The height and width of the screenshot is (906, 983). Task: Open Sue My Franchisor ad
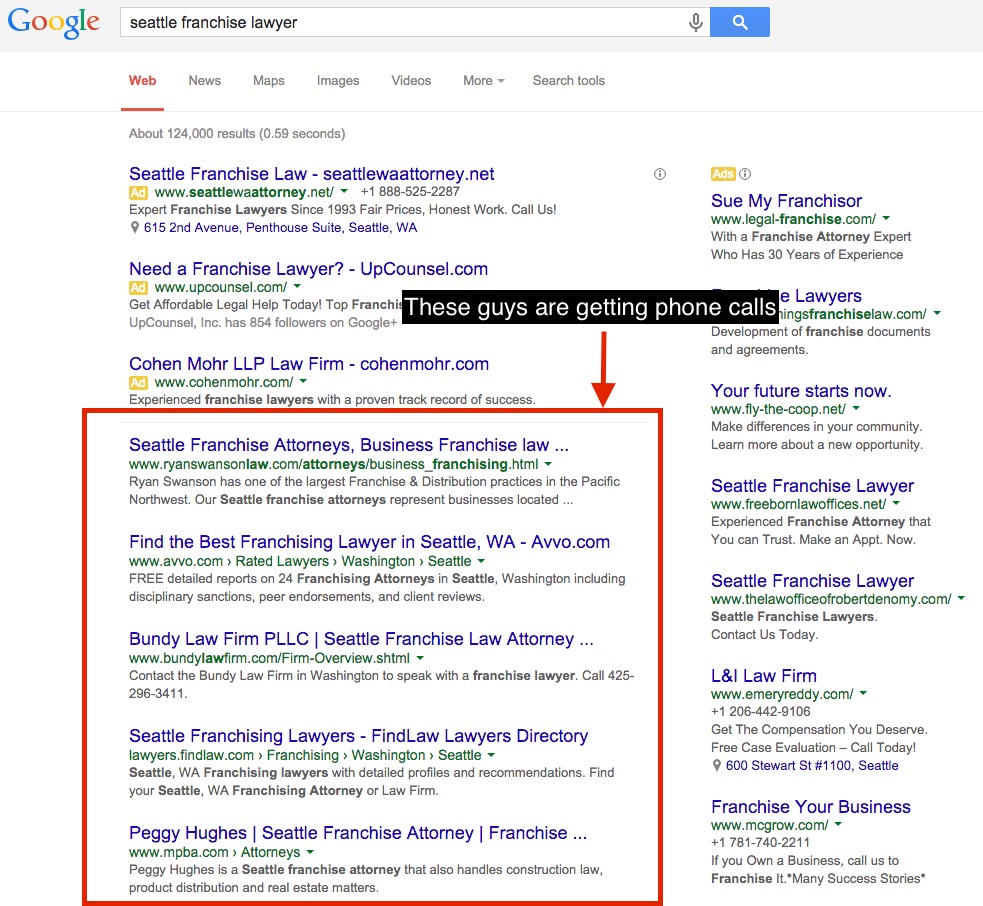click(x=786, y=201)
